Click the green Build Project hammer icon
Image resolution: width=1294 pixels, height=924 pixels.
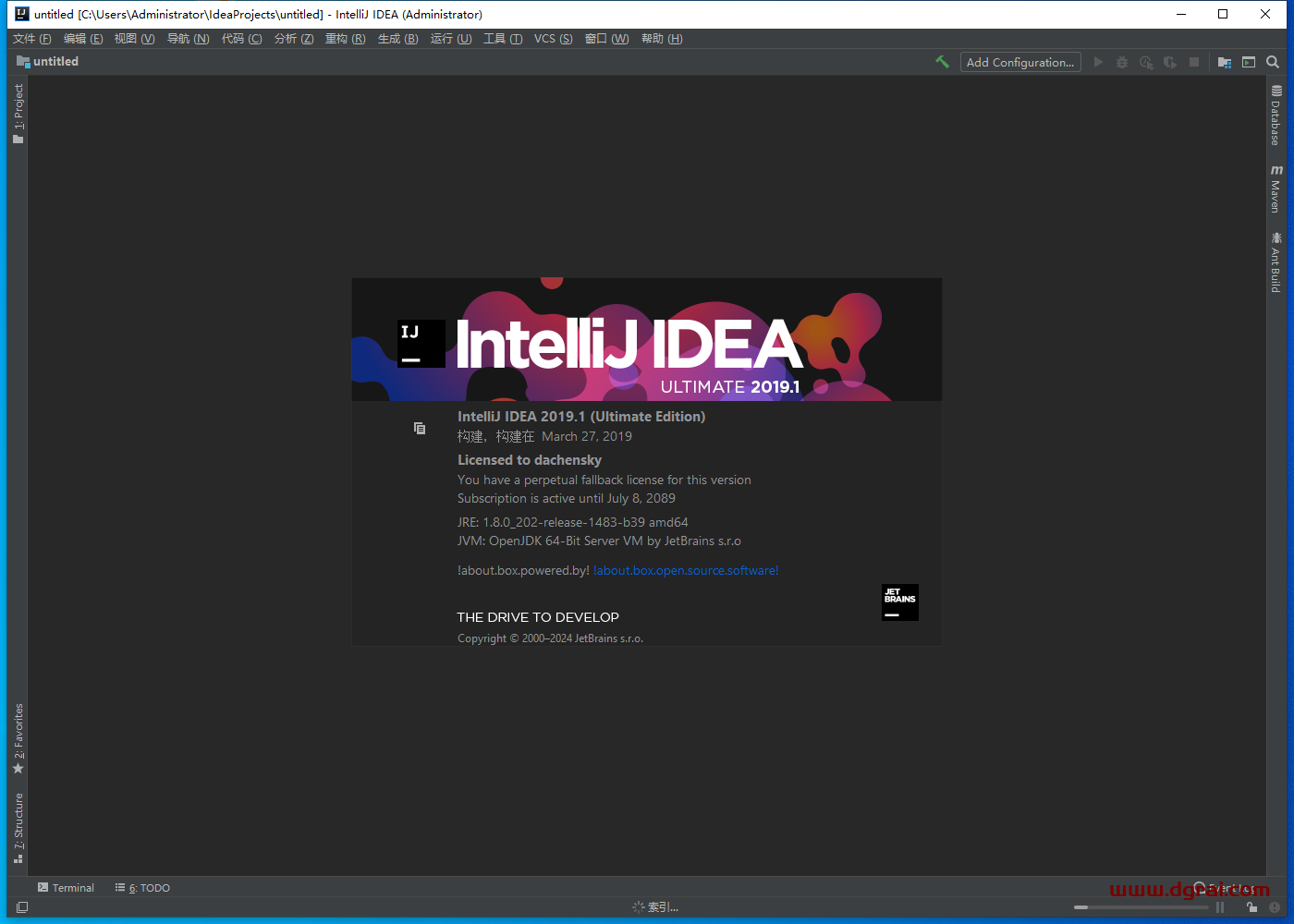tap(942, 62)
